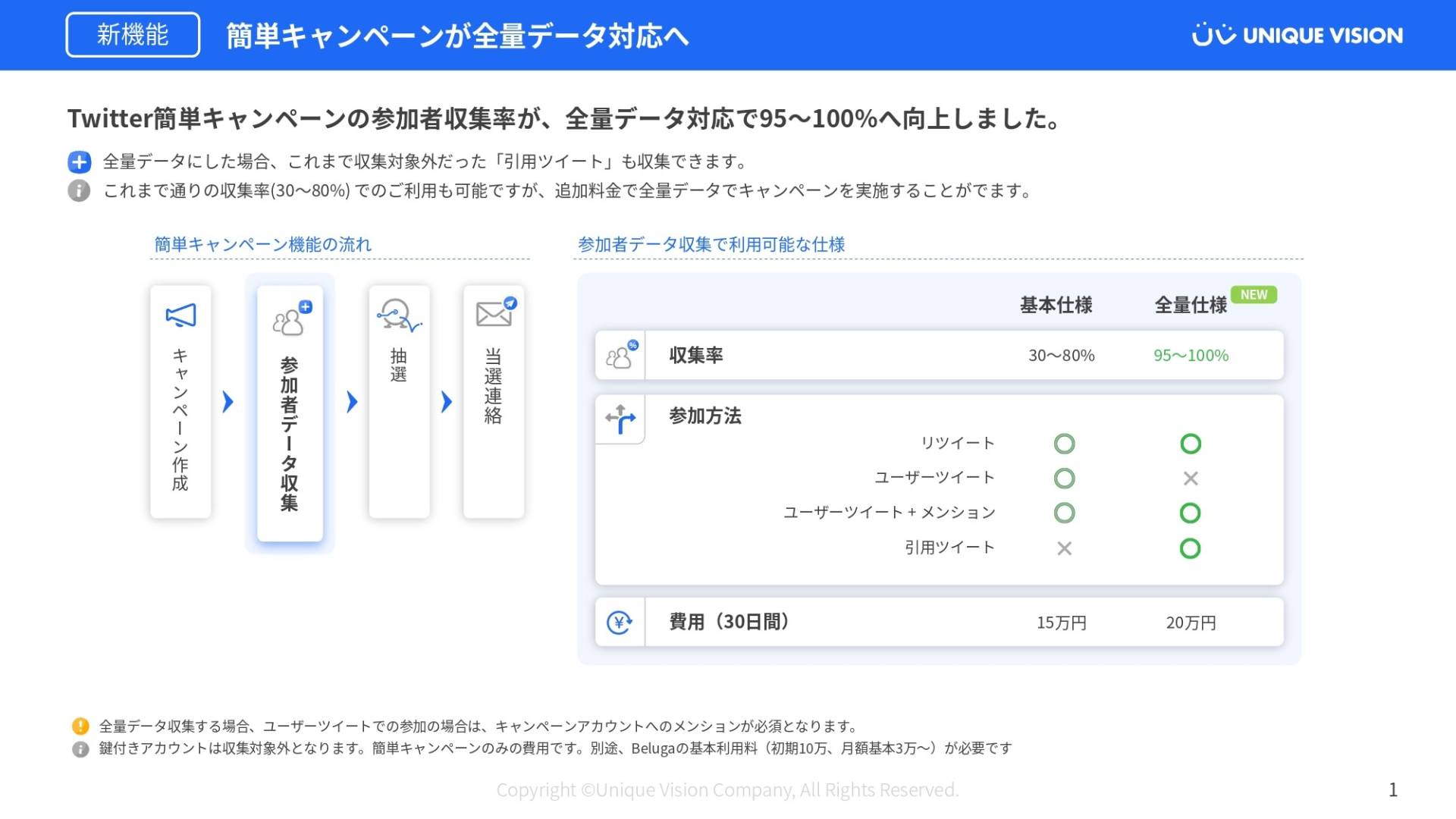Viewport: 1456px width, 819px height.
Task: Click the blue plus icon beside 全量データにした場合
Action: [x=79, y=162]
